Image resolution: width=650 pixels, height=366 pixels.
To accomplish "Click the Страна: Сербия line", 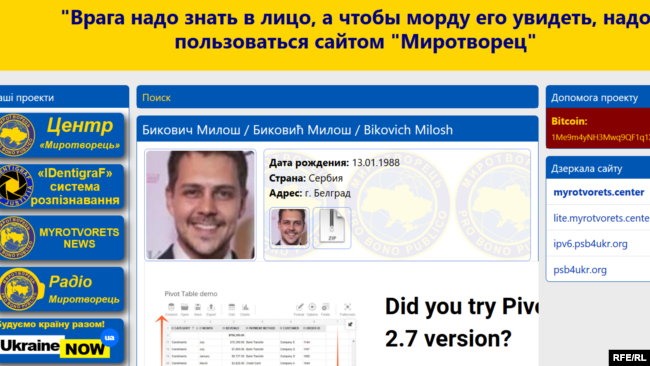I will (x=306, y=178).
